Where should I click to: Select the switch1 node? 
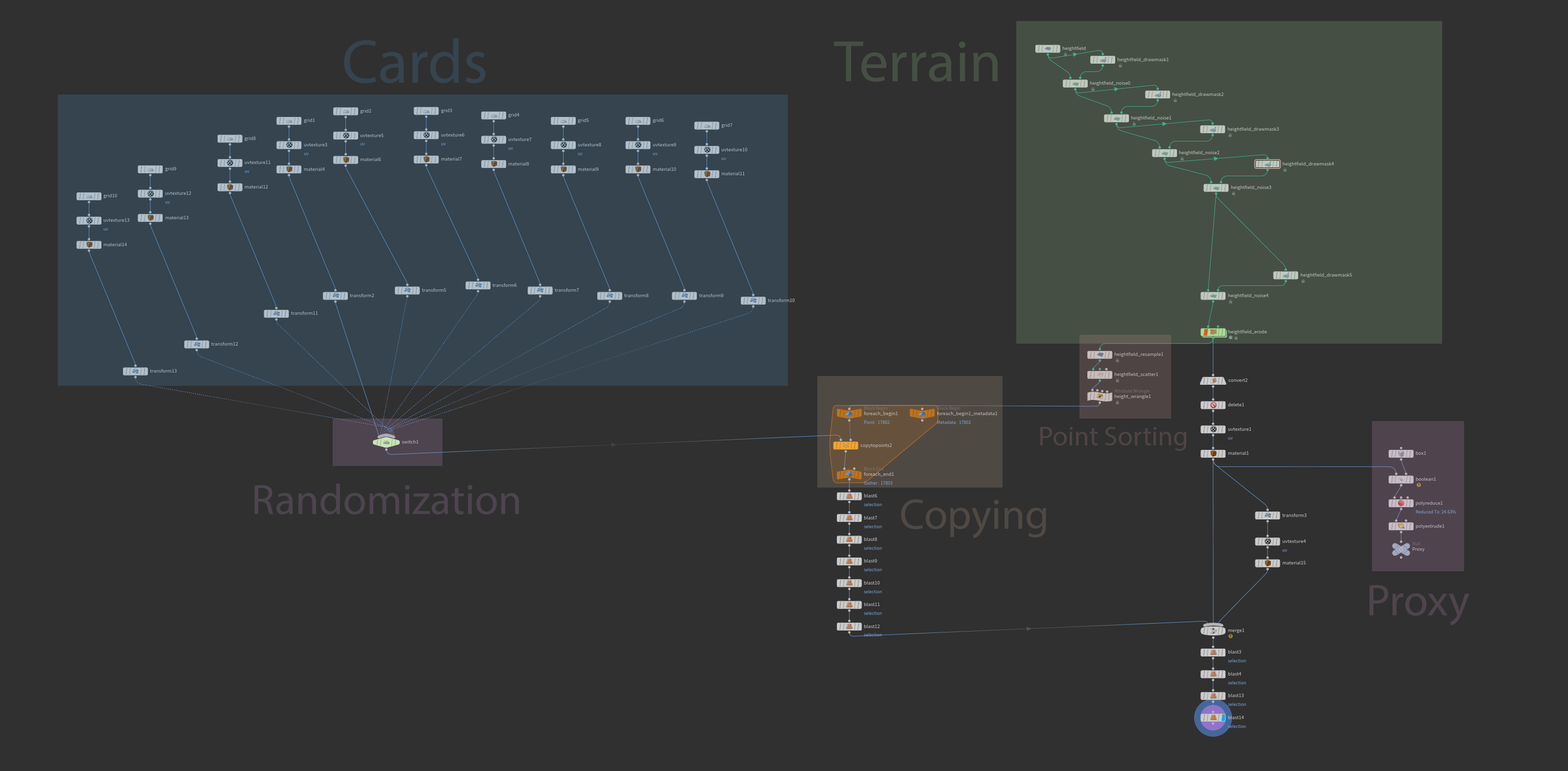click(x=386, y=442)
